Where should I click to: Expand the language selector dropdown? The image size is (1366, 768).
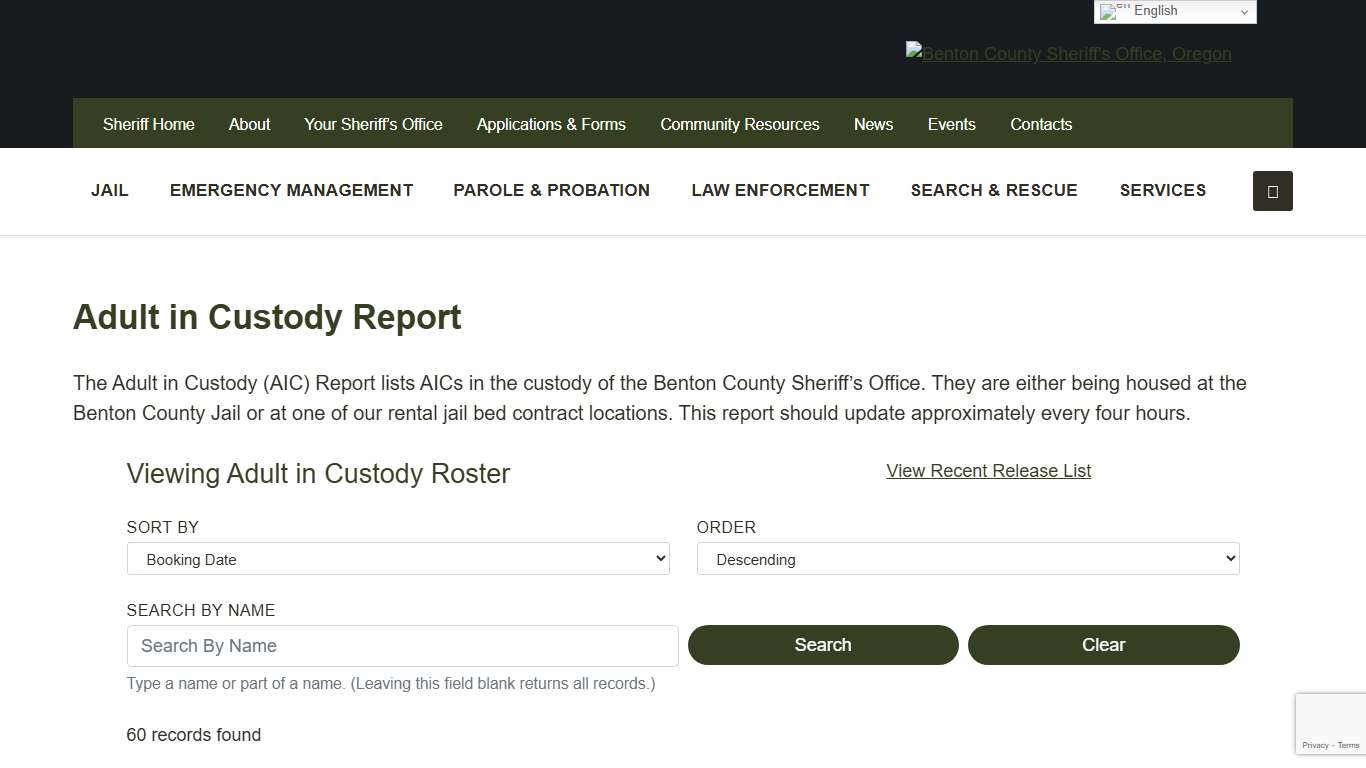pyautogui.click(x=1244, y=11)
